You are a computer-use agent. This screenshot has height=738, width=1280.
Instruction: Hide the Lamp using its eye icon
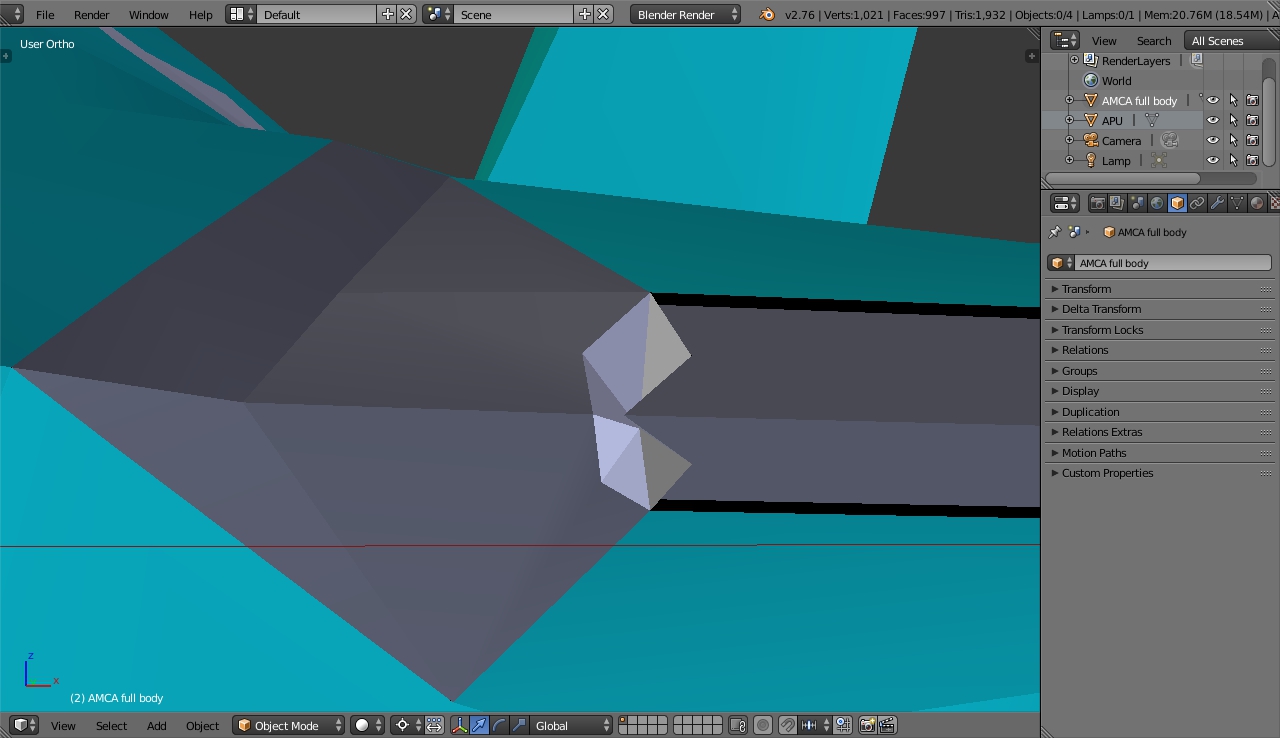pyautogui.click(x=1213, y=160)
